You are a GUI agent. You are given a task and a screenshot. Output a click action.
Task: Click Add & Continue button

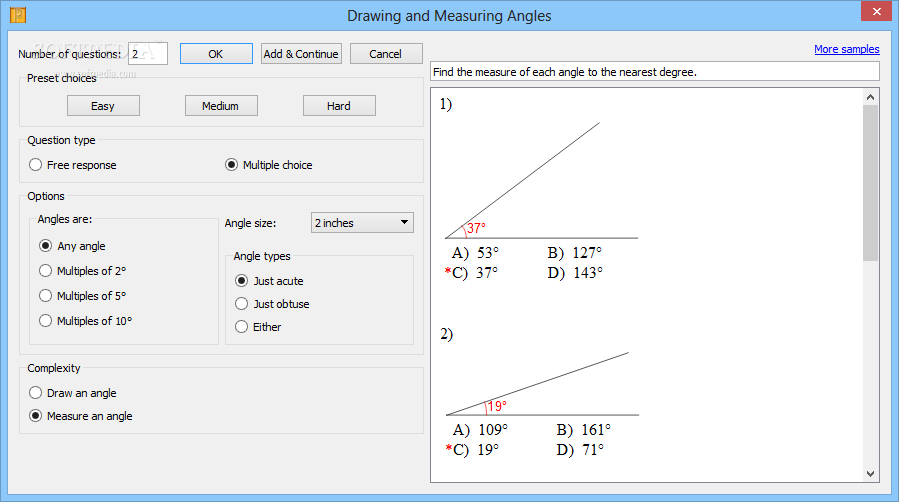click(x=301, y=54)
